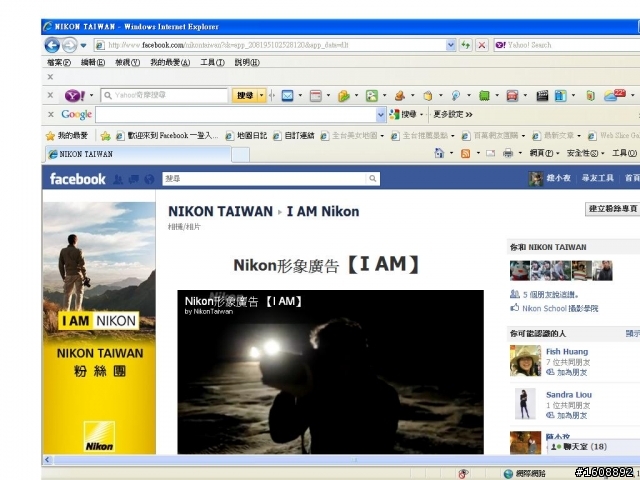Click the add-to-favorites-bar star icon
640x480 pixels.
[x=105, y=136]
